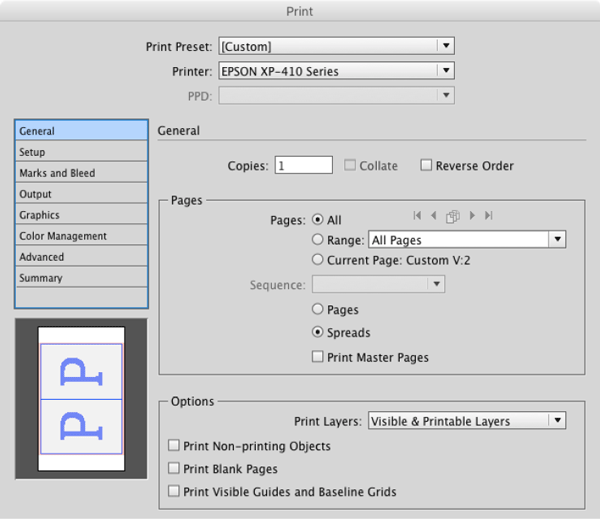
Task: Select General in the category list
Action: [81, 131]
